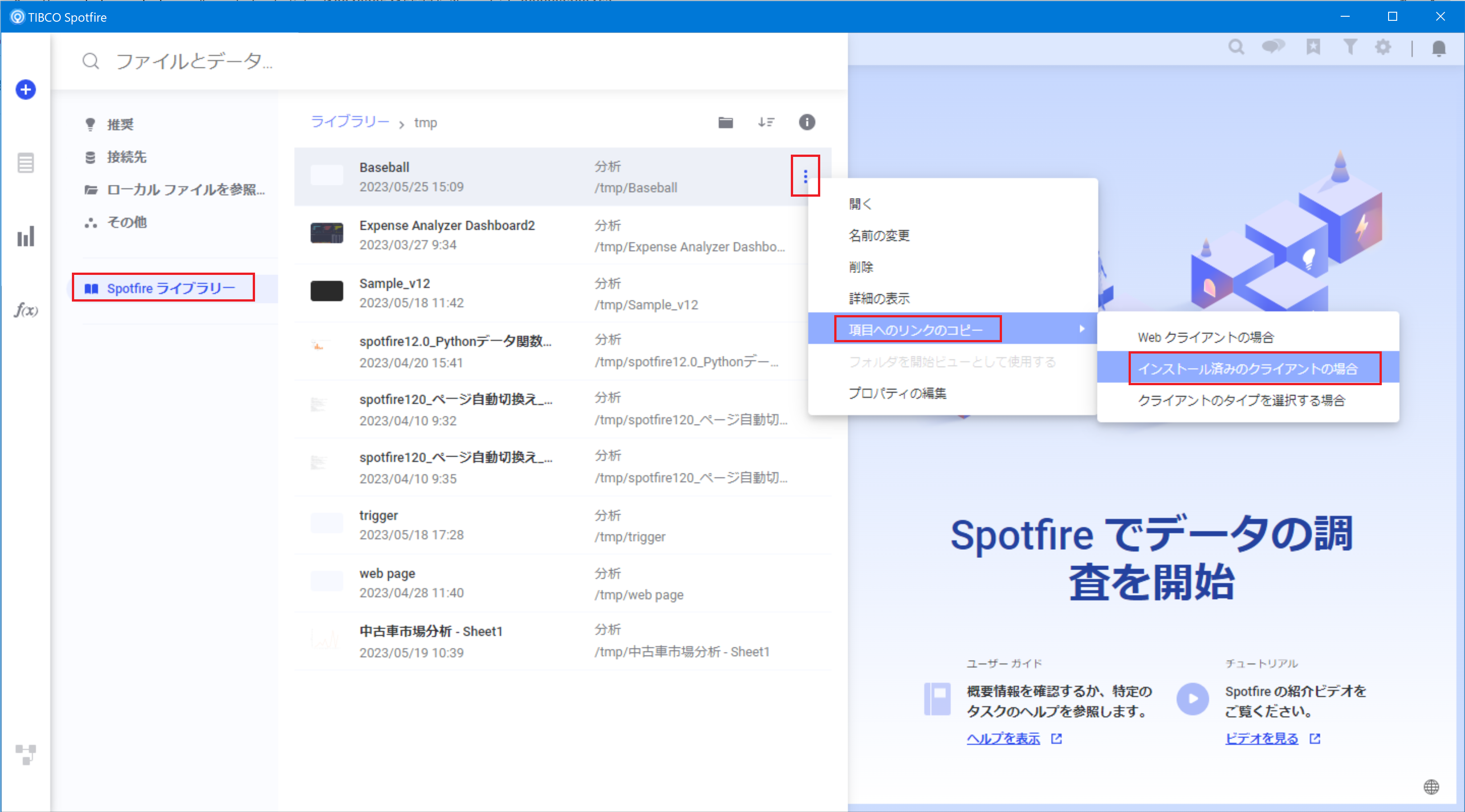Viewport: 1465px width, 812px height.
Task: Click the /tmp/Baseball path text
Action: coord(636,188)
